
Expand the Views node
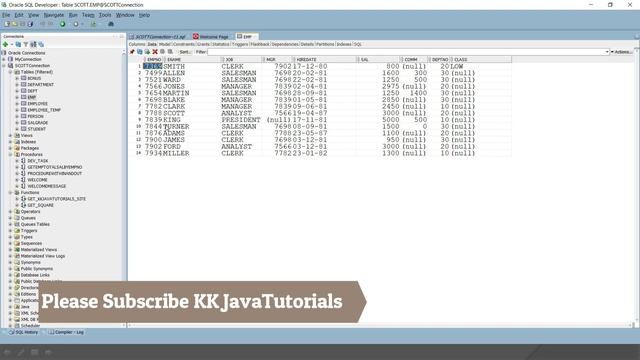11,135
